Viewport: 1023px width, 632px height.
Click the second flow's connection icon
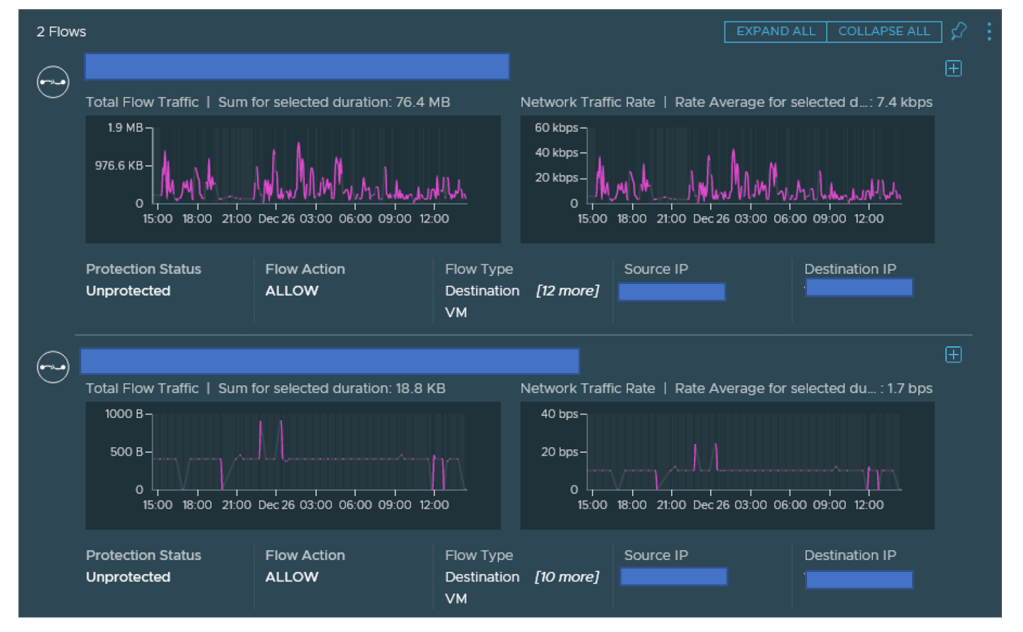[53, 367]
